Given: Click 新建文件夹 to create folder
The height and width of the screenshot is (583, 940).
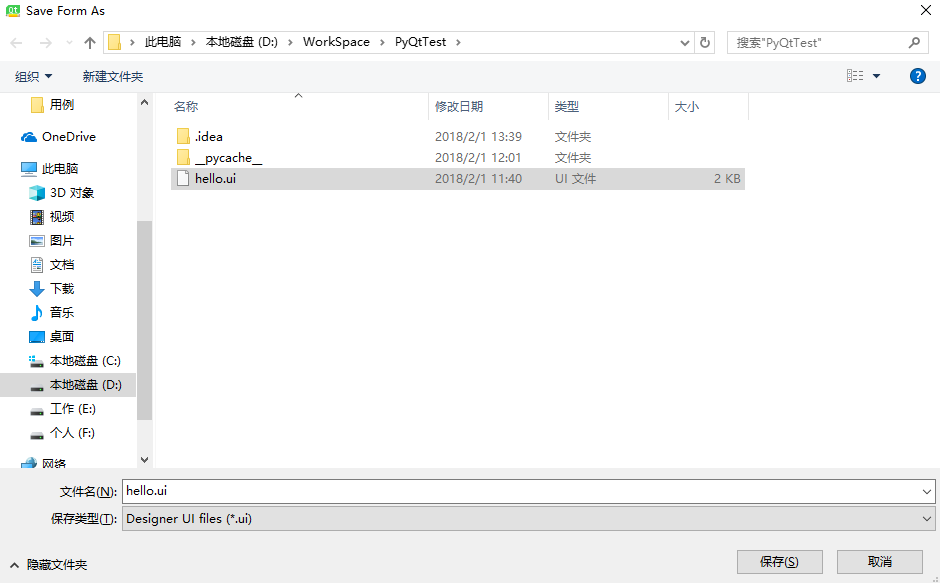Looking at the screenshot, I should pos(112,77).
